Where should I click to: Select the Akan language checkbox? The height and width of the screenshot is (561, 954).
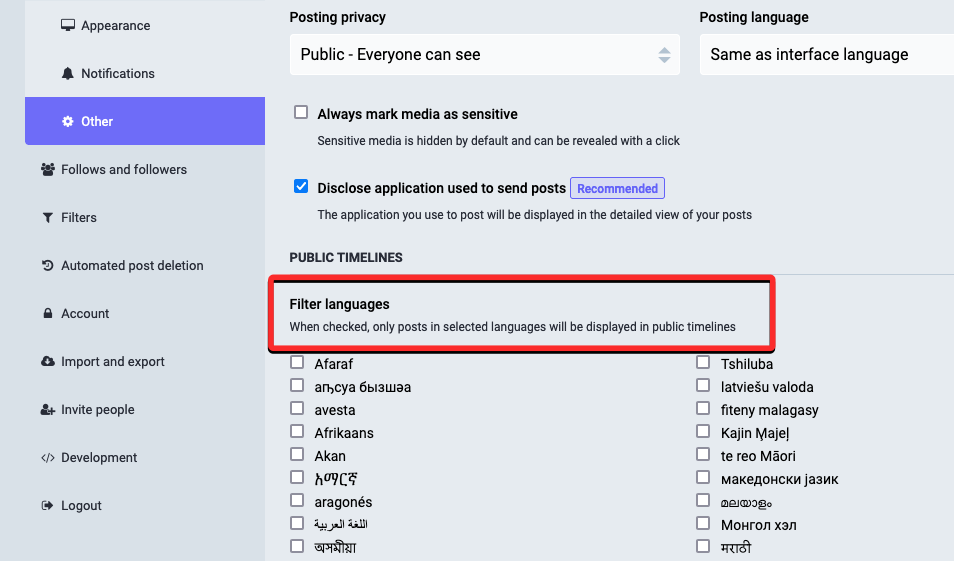[x=297, y=455]
